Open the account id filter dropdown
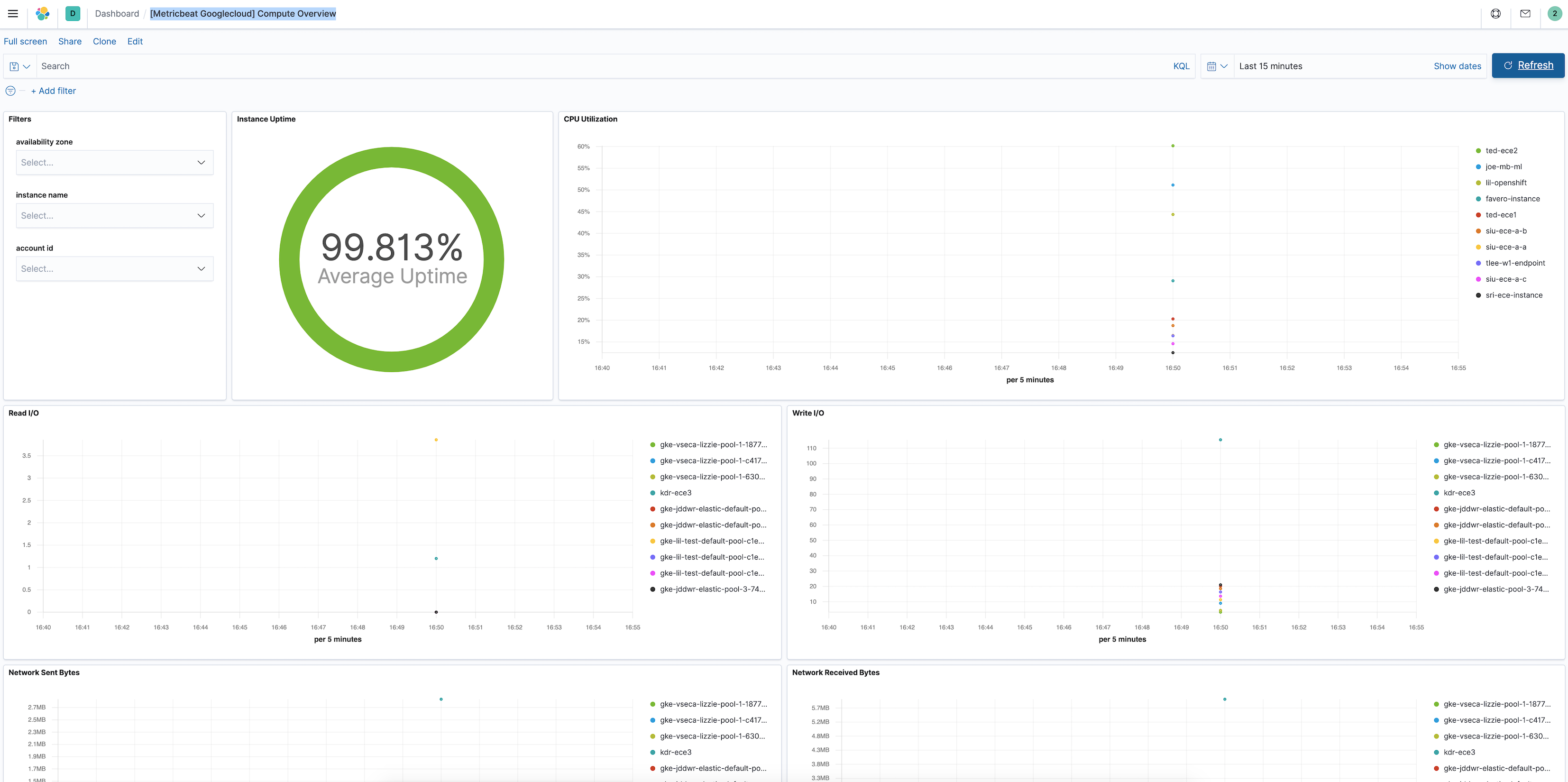 [x=112, y=268]
